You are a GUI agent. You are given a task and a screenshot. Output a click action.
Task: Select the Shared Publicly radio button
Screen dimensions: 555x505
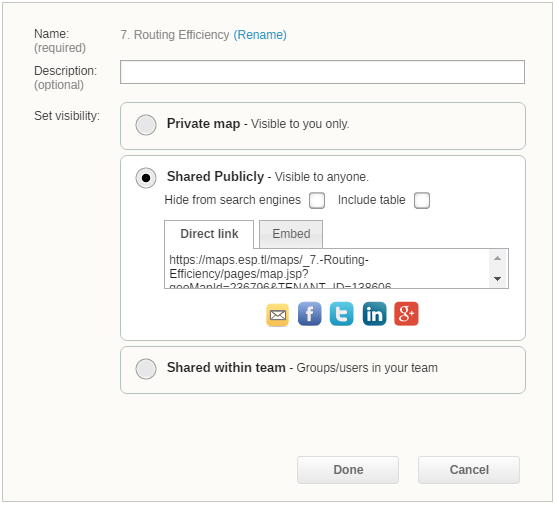point(146,178)
